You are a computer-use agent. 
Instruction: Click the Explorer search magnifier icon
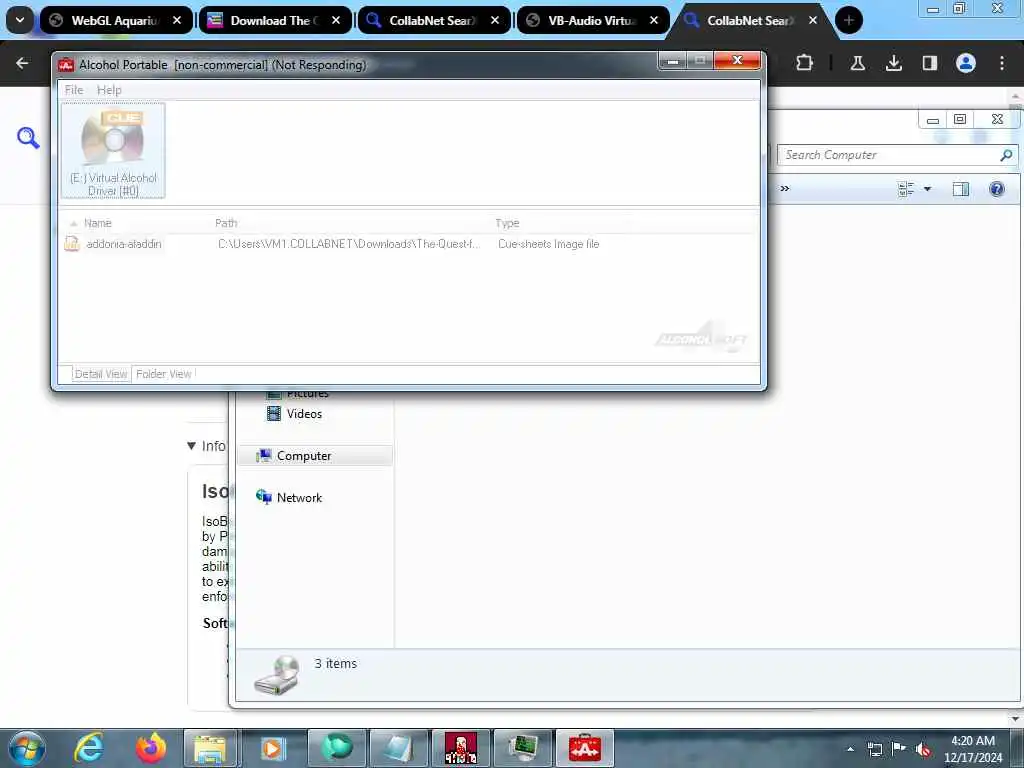[x=1006, y=155]
